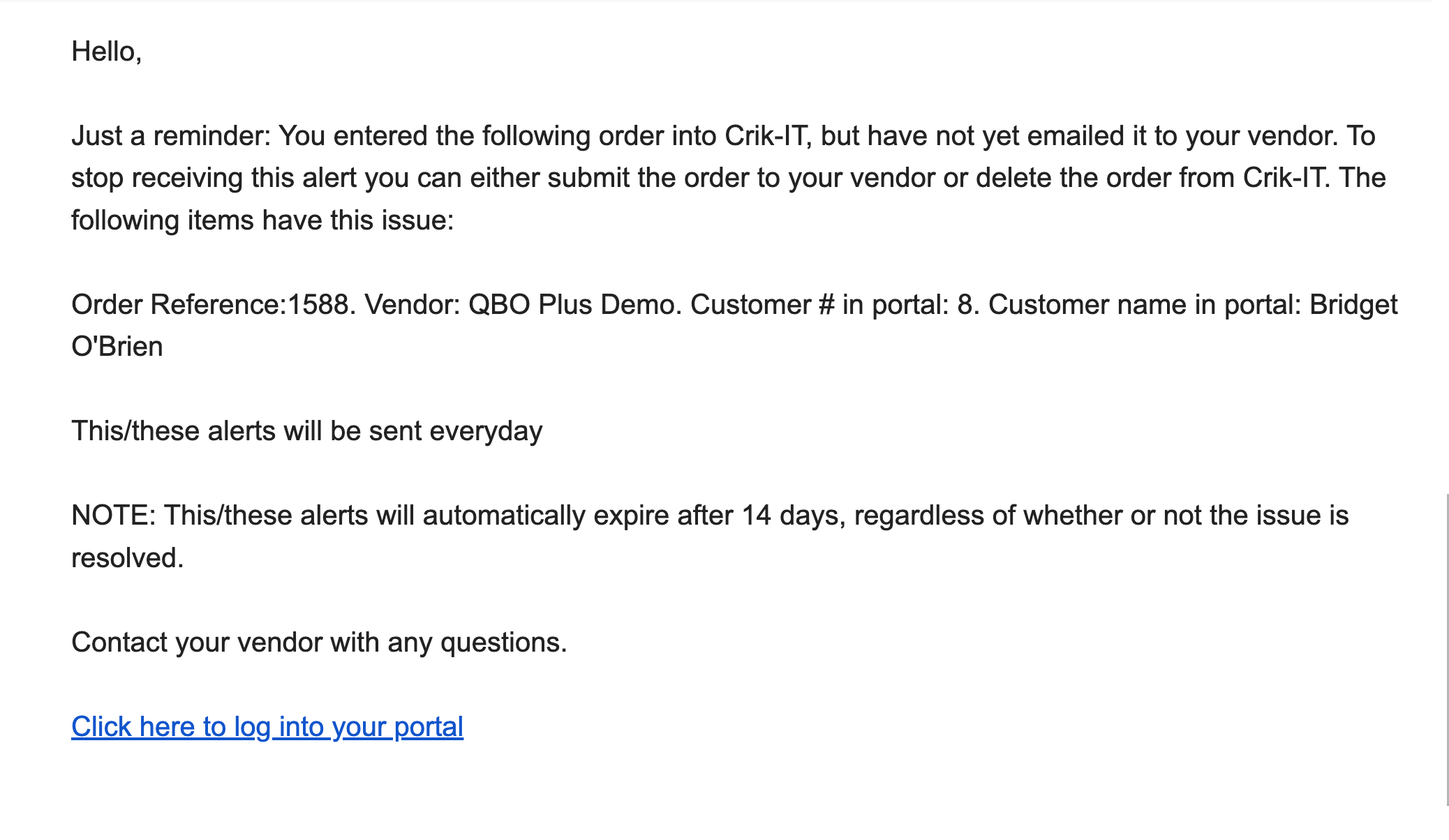Click 'Order Reference:' label text
Screen dimensions: 1449x840
tap(179, 305)
